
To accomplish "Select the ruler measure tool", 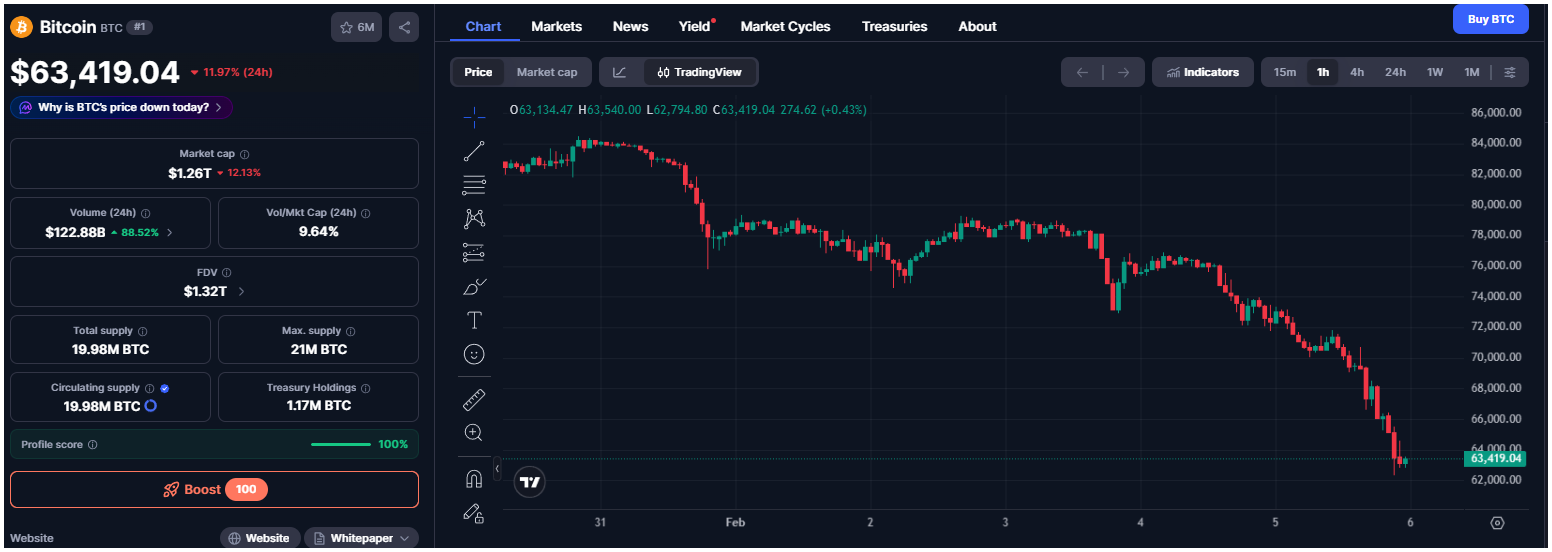I will coord(474,400).
